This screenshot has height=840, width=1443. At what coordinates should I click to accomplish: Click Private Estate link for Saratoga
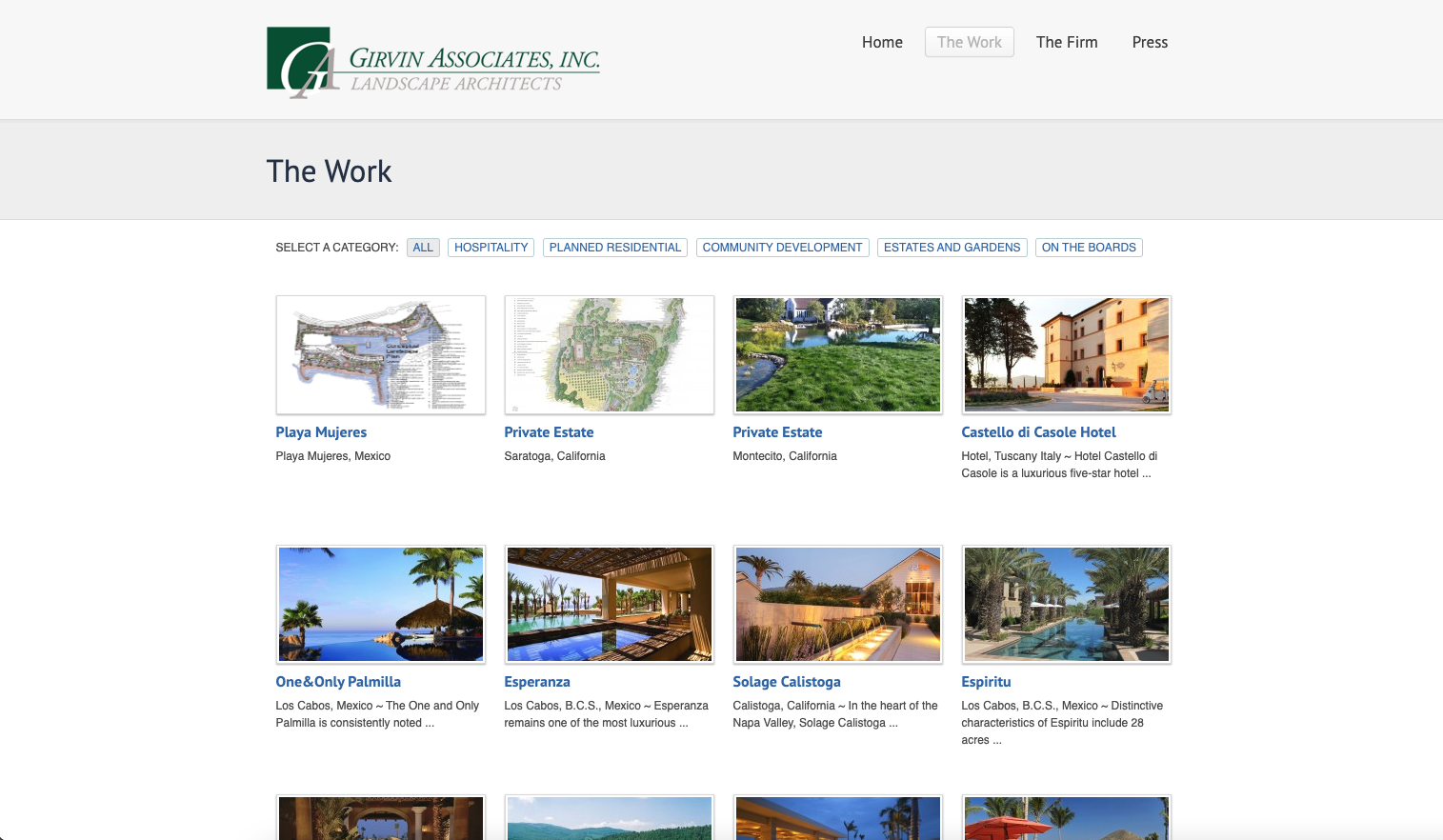549,432
